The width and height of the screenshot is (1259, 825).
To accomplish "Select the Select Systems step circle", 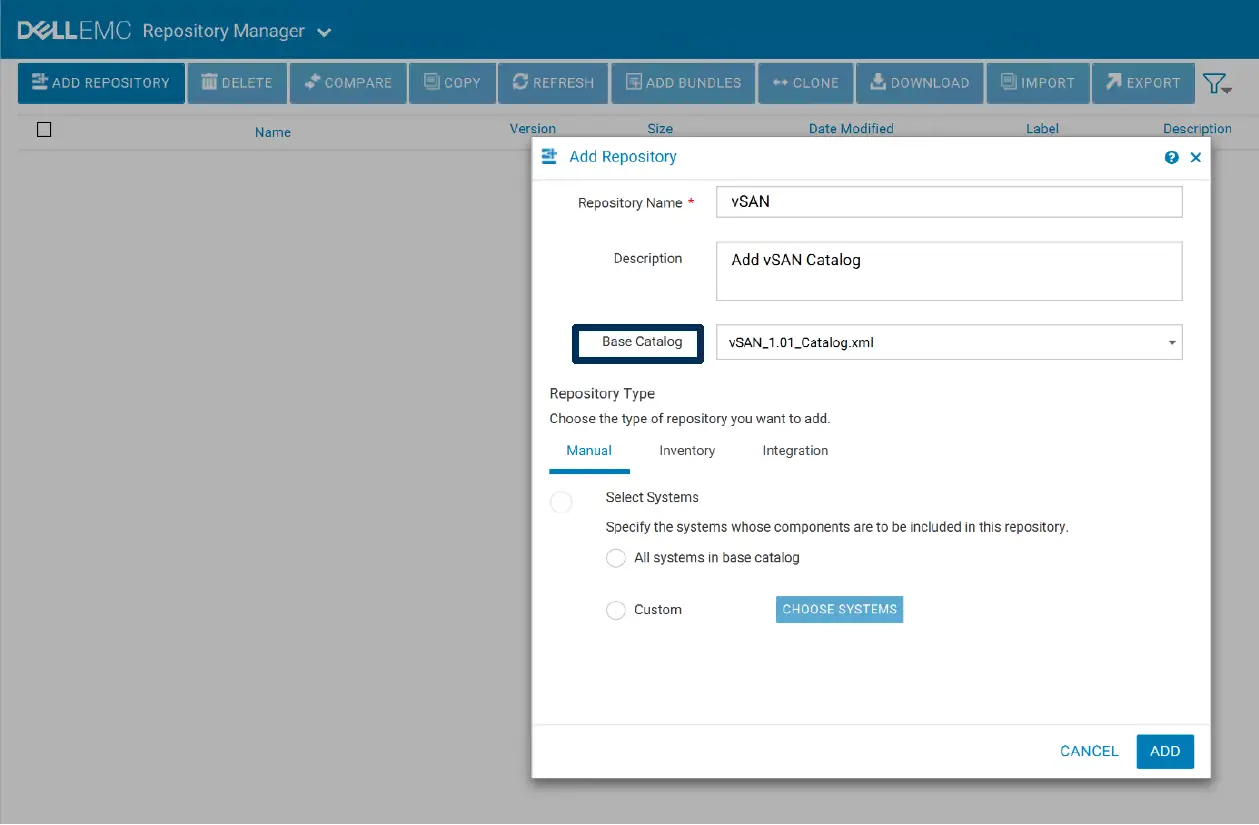I will (561, 502).
